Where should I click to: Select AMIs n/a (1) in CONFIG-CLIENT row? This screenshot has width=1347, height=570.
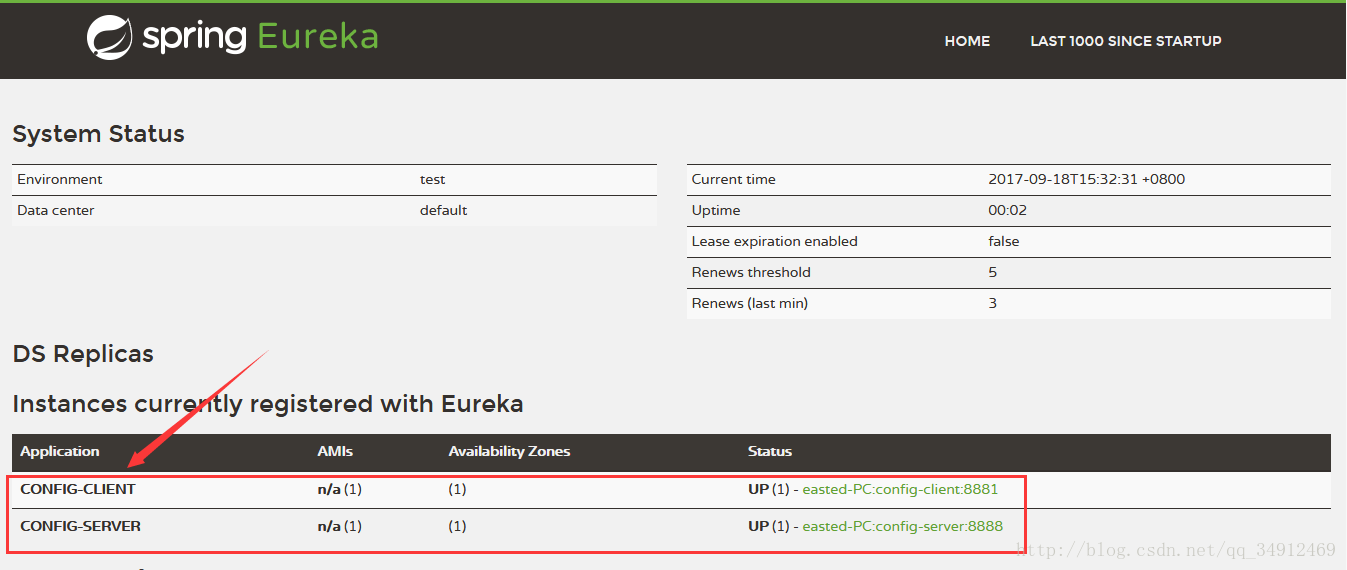339,489
